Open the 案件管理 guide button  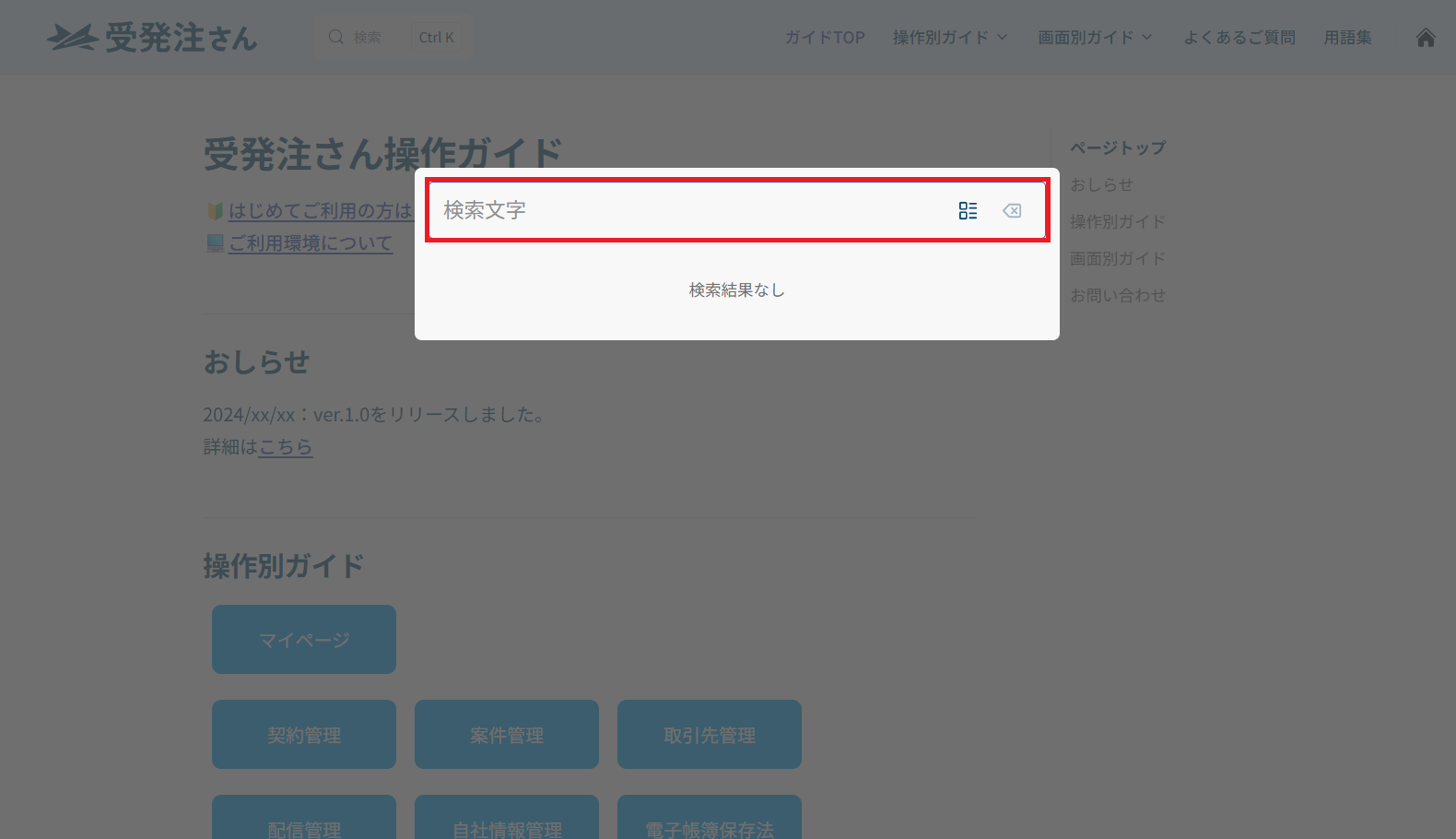click(x=507, y=735)
